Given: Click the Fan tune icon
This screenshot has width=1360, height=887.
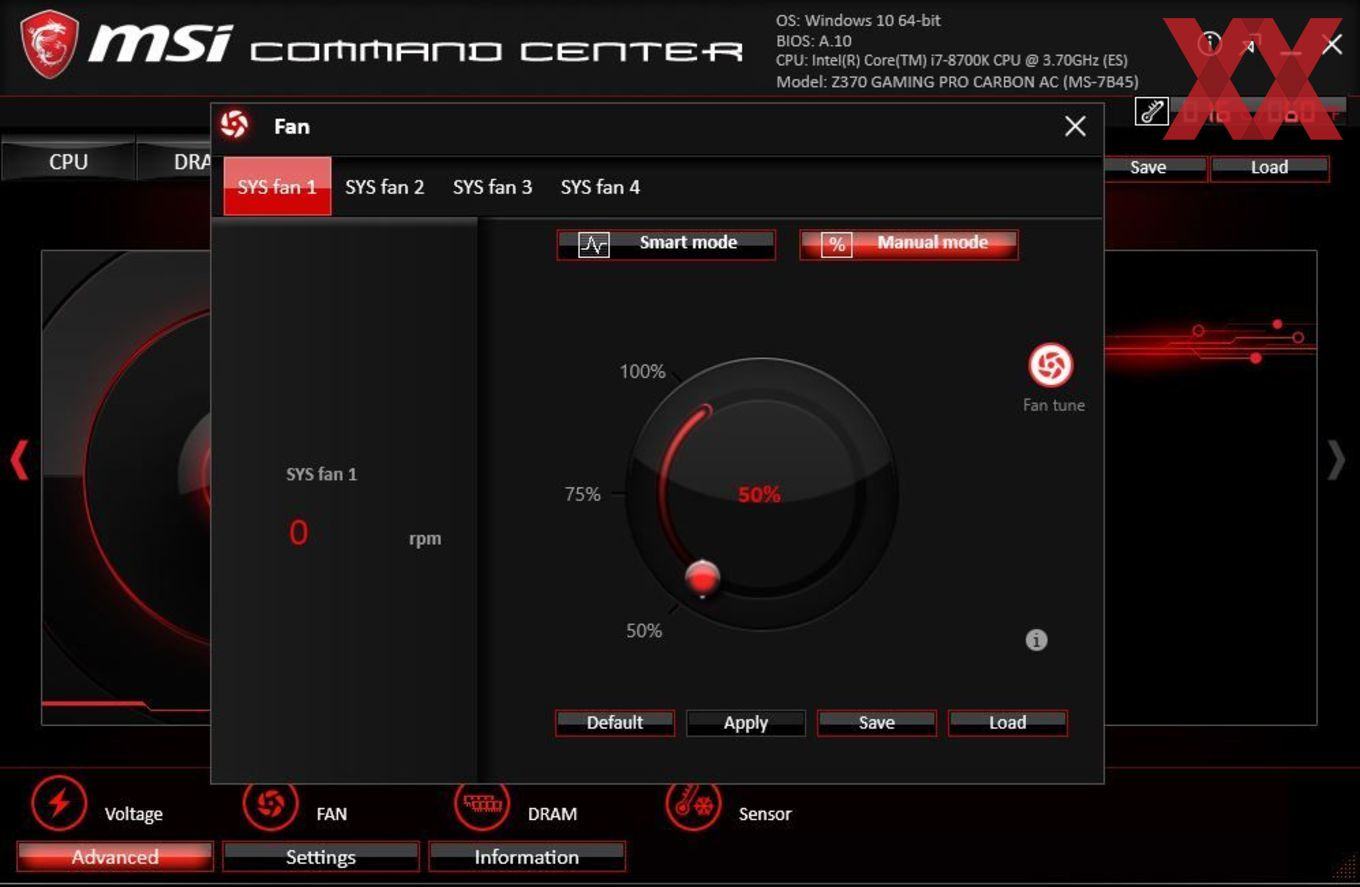Looking at the screenshot, I should pyautogui.click(x=1051, y=365).
